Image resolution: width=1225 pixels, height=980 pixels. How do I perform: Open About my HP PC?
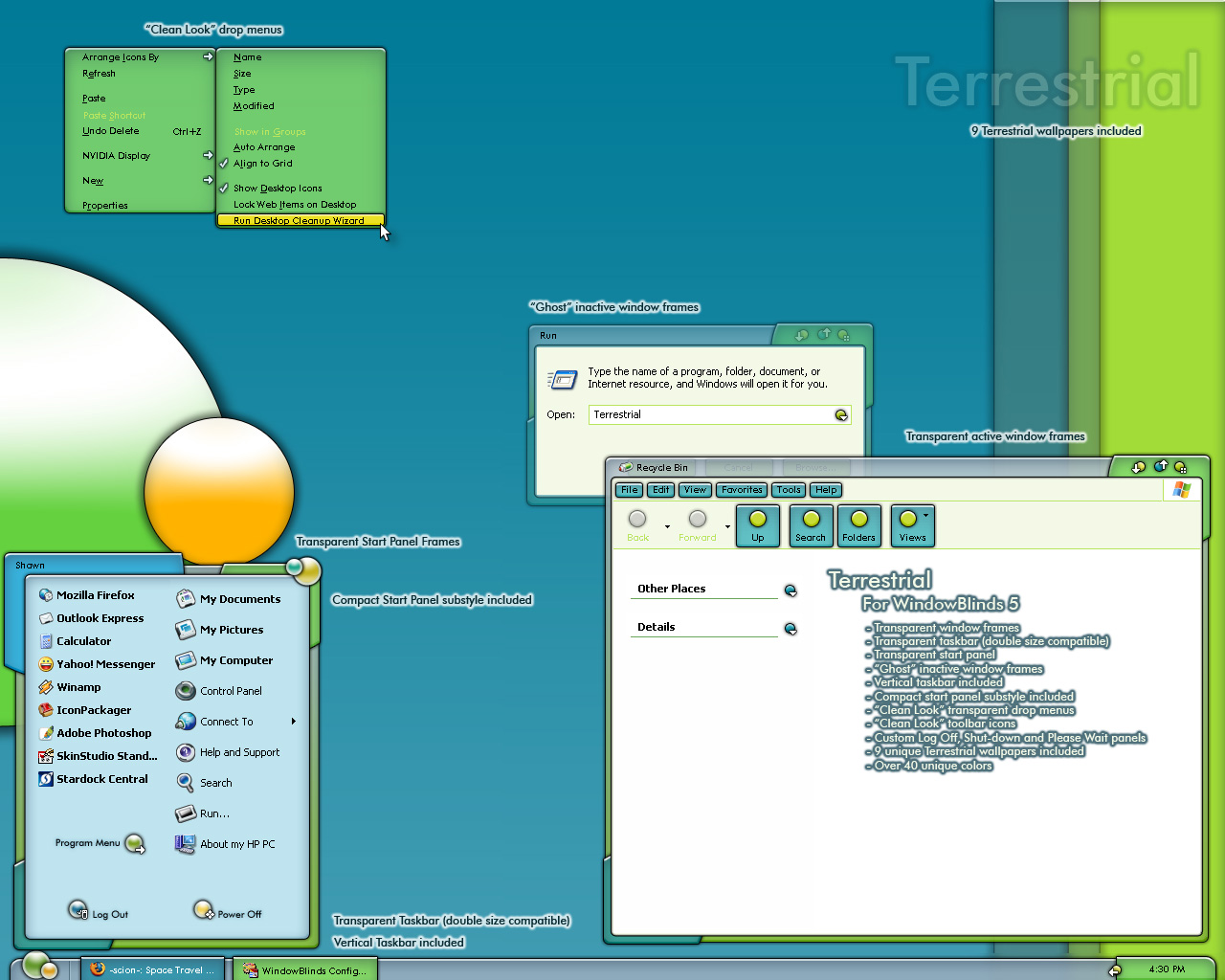click(225, 844)
